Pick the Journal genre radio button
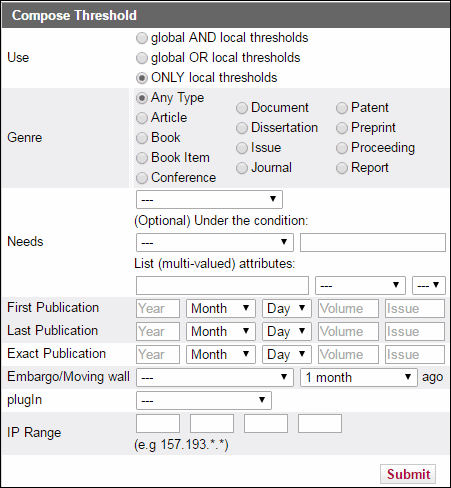The height and width of the screenshot is (488, 451). click(242, 168)
